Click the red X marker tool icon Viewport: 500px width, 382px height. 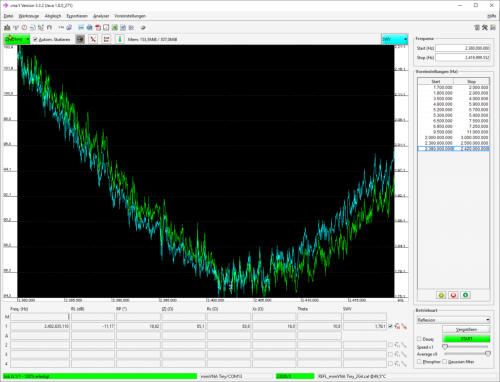pos(93,39)
